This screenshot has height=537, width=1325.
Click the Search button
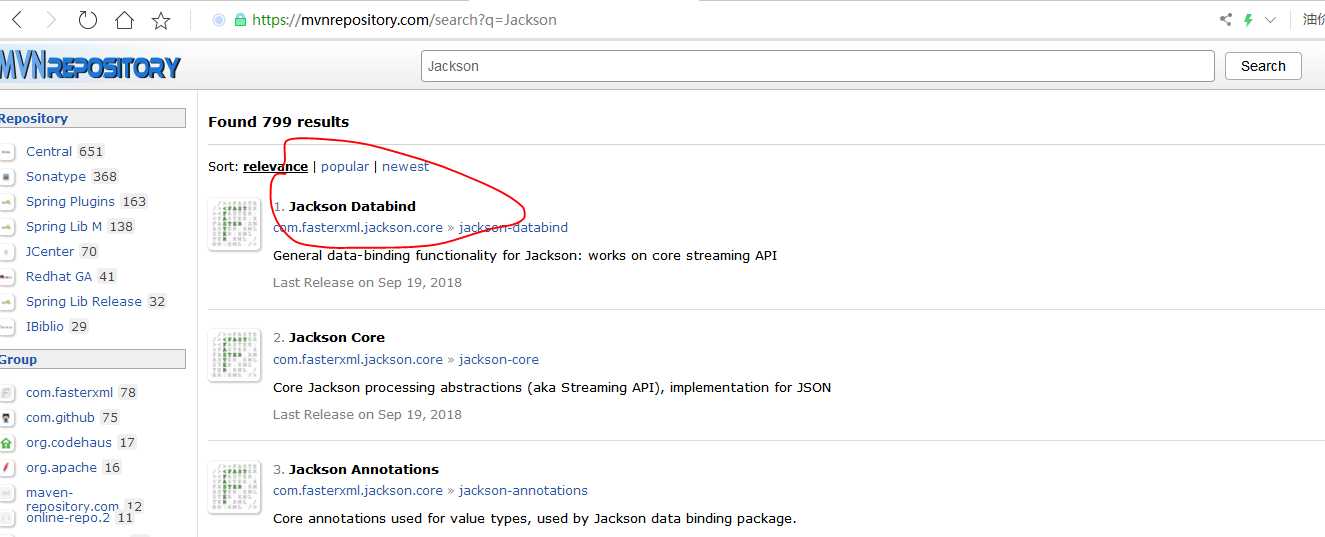pos(1263,66)
